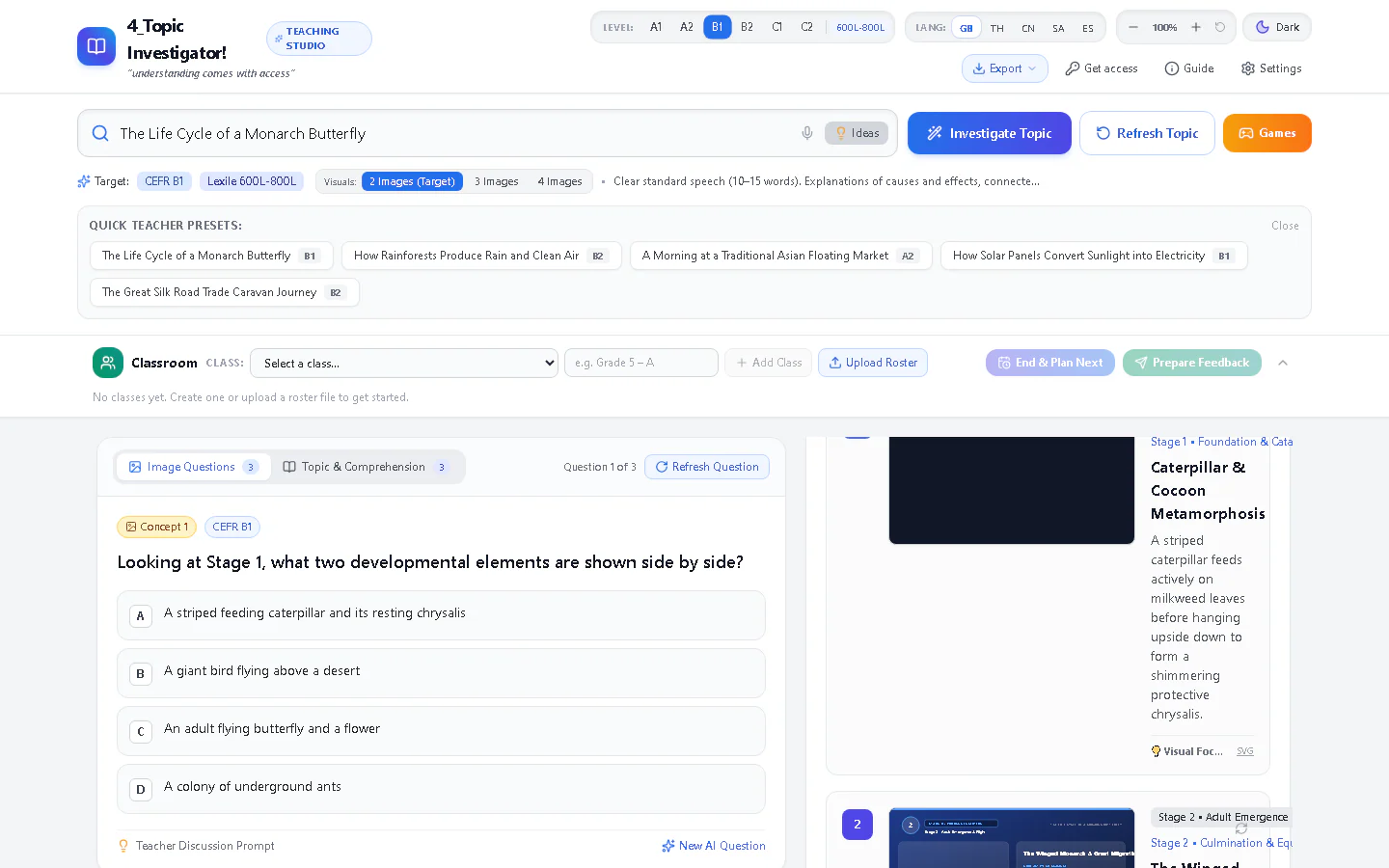Select level B2
Screen dimensions: 1389x868
point(747,27)
